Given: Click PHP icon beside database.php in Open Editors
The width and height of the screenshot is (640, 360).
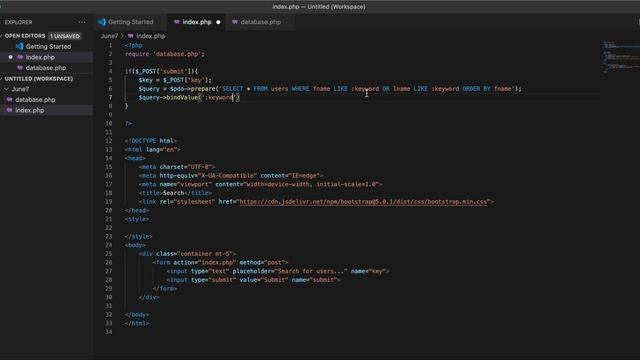Looking at the screenshot, I should coord(20,68).
